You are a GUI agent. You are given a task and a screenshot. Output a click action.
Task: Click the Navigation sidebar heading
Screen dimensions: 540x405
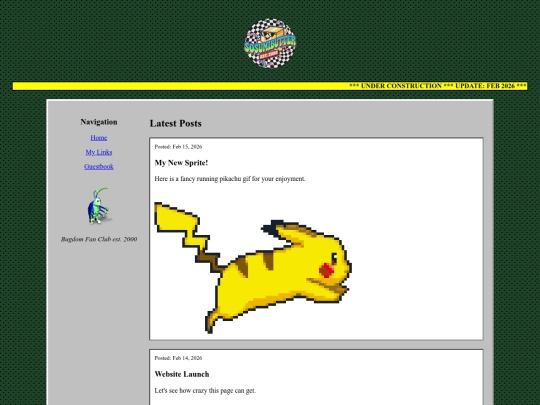[99, 122]
